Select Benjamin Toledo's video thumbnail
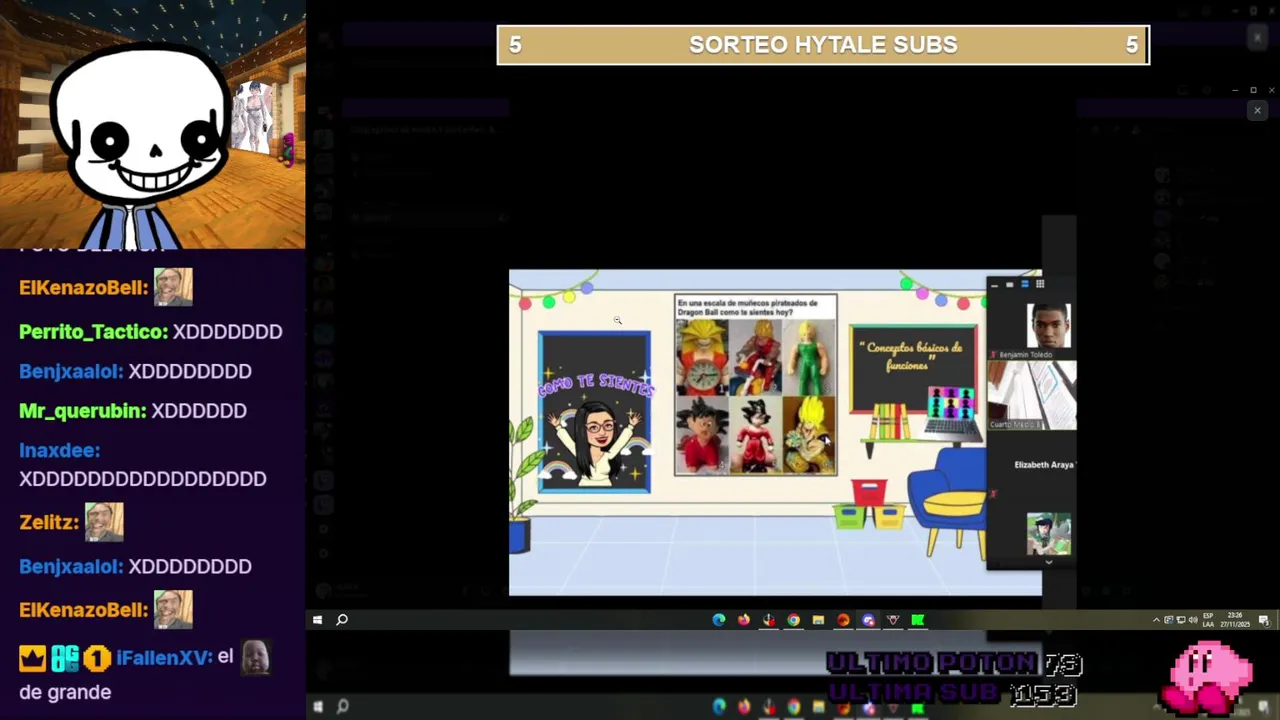The width and height of the screenshot is (1280, 720). 1049,326
